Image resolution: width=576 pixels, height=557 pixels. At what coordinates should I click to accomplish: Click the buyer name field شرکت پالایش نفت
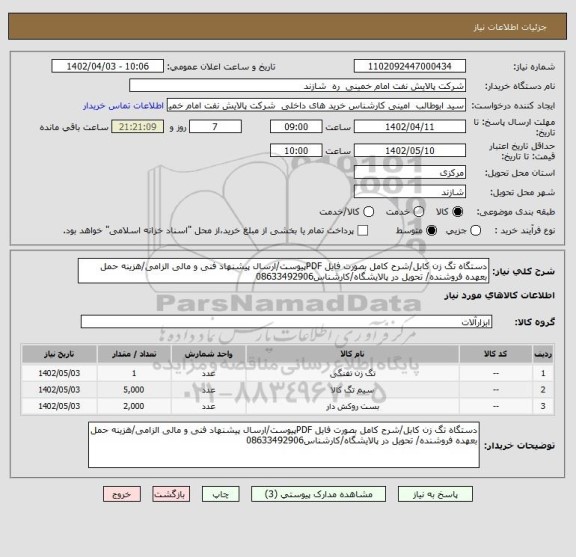click(298, 86)
